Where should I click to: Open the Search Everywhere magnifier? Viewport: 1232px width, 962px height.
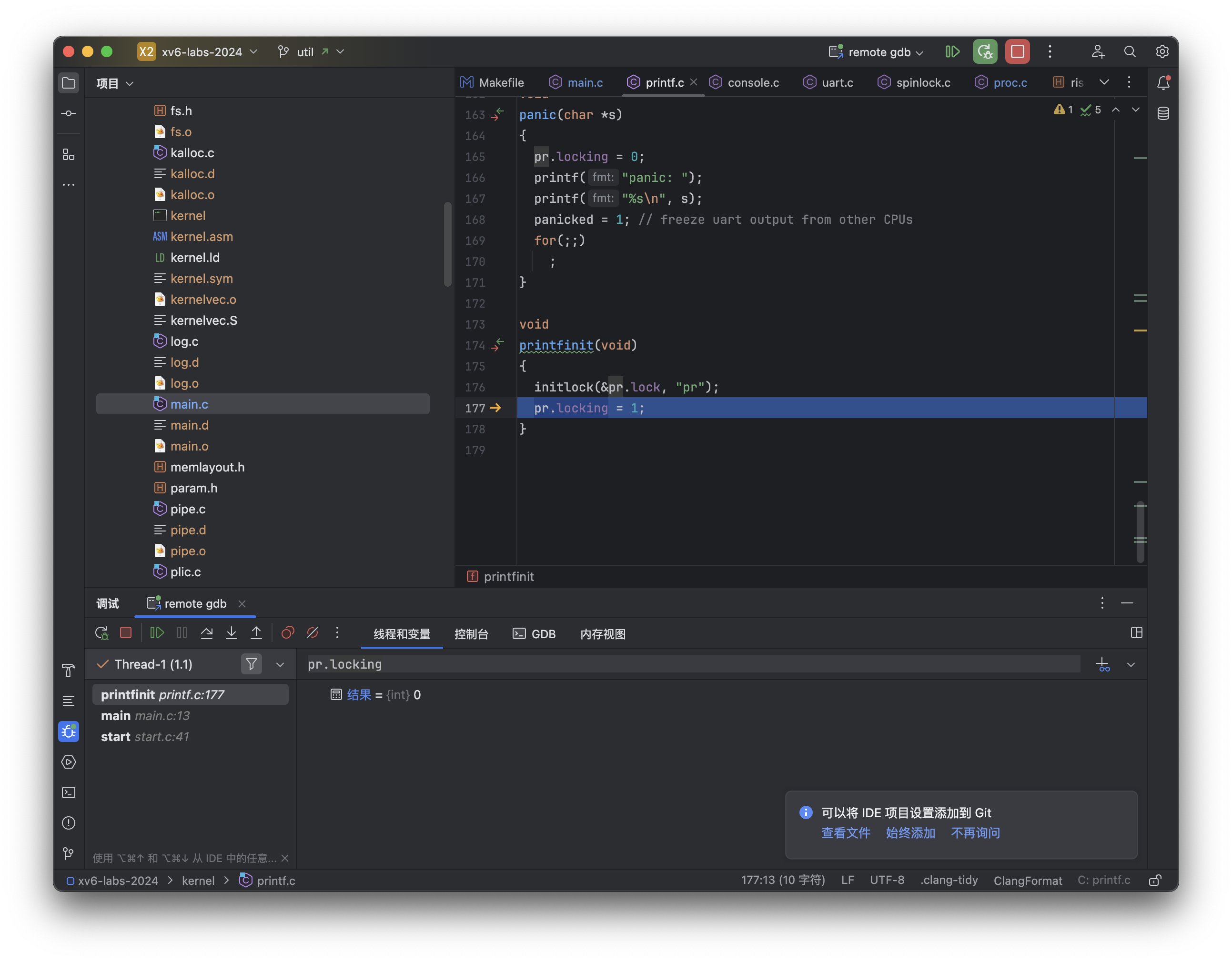[1129, 52]
